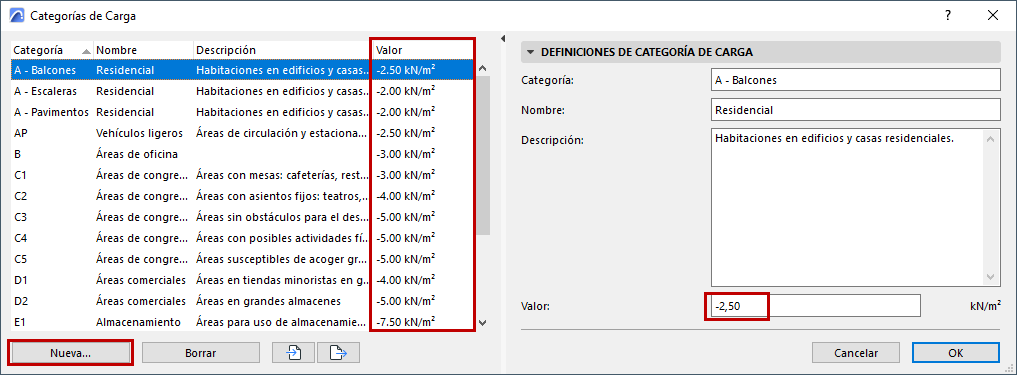Click the Categoría input field
The image size is (1017, 375).
(x=855, y=80)
